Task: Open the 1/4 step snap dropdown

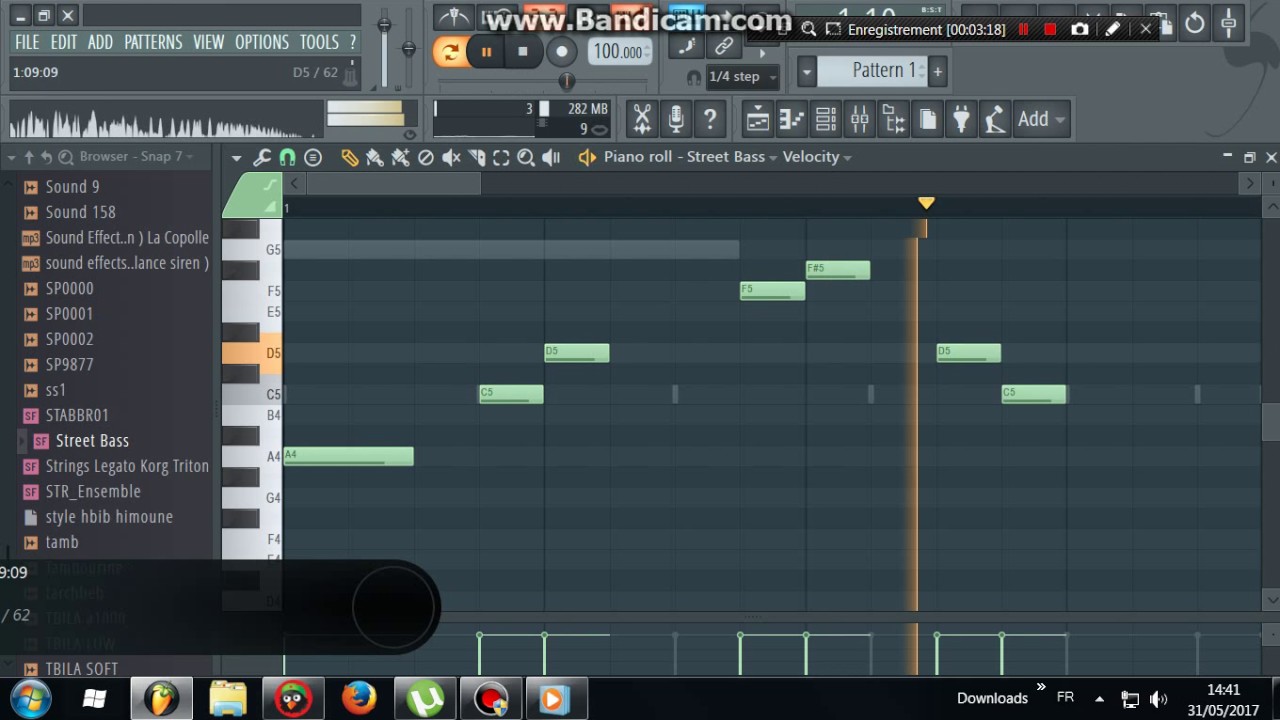Action: tap(743, 77)
